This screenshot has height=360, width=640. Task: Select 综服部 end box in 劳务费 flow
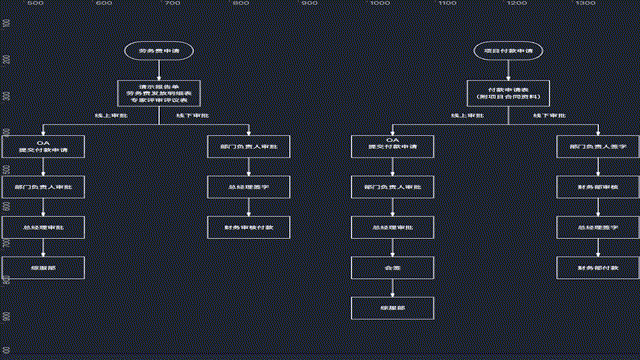coord(43,268)
